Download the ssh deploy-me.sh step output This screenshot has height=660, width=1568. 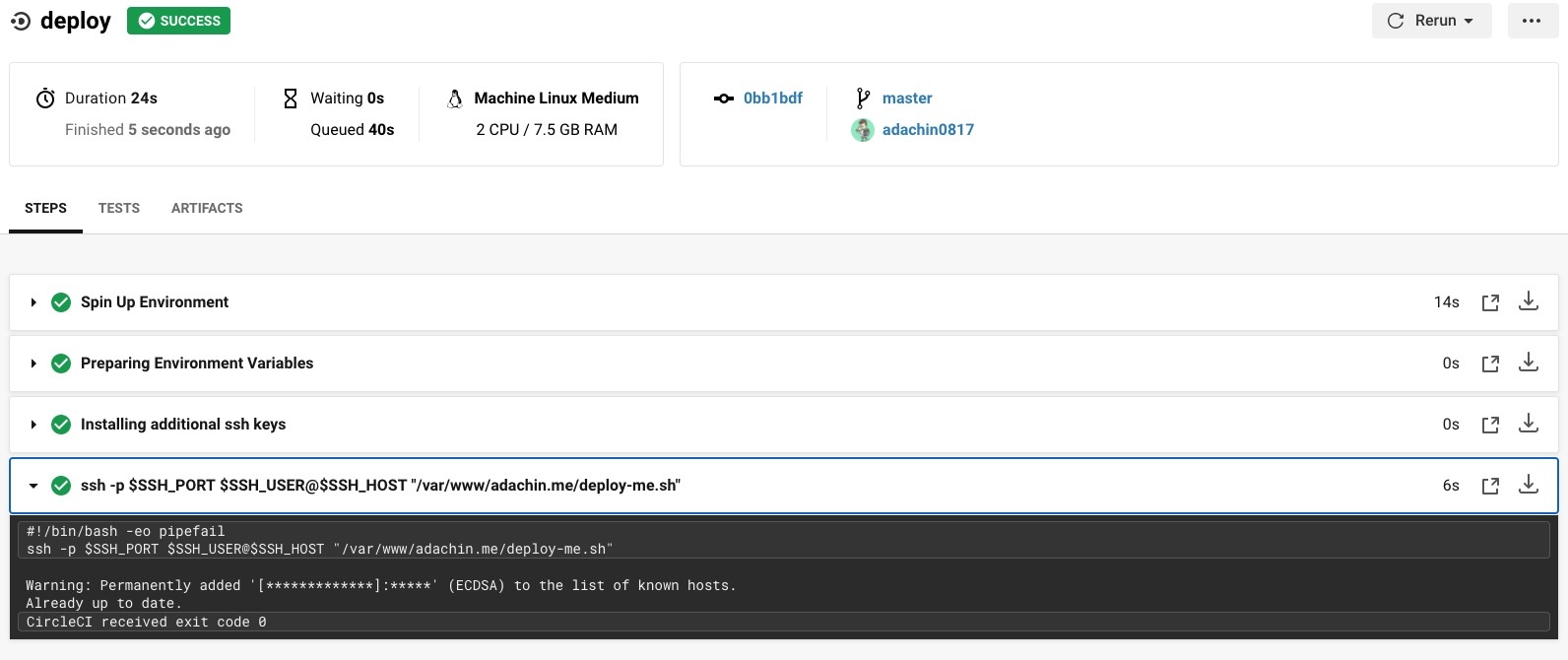(x=1528, y=485)
